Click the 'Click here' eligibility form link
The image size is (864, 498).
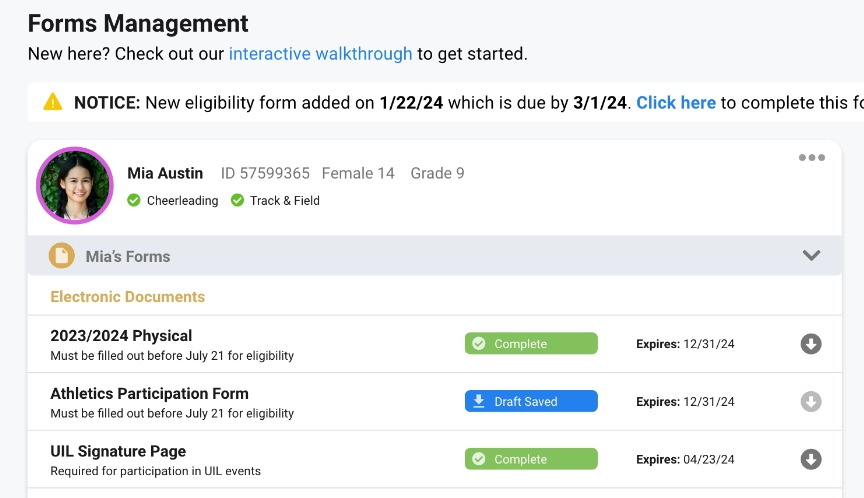(676, 103)
